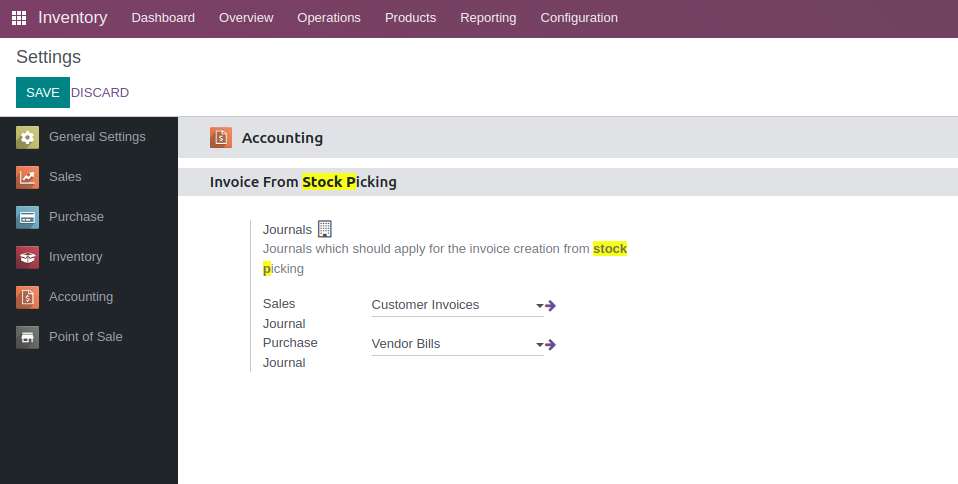Open the Reporting menu

click(488, 18)
